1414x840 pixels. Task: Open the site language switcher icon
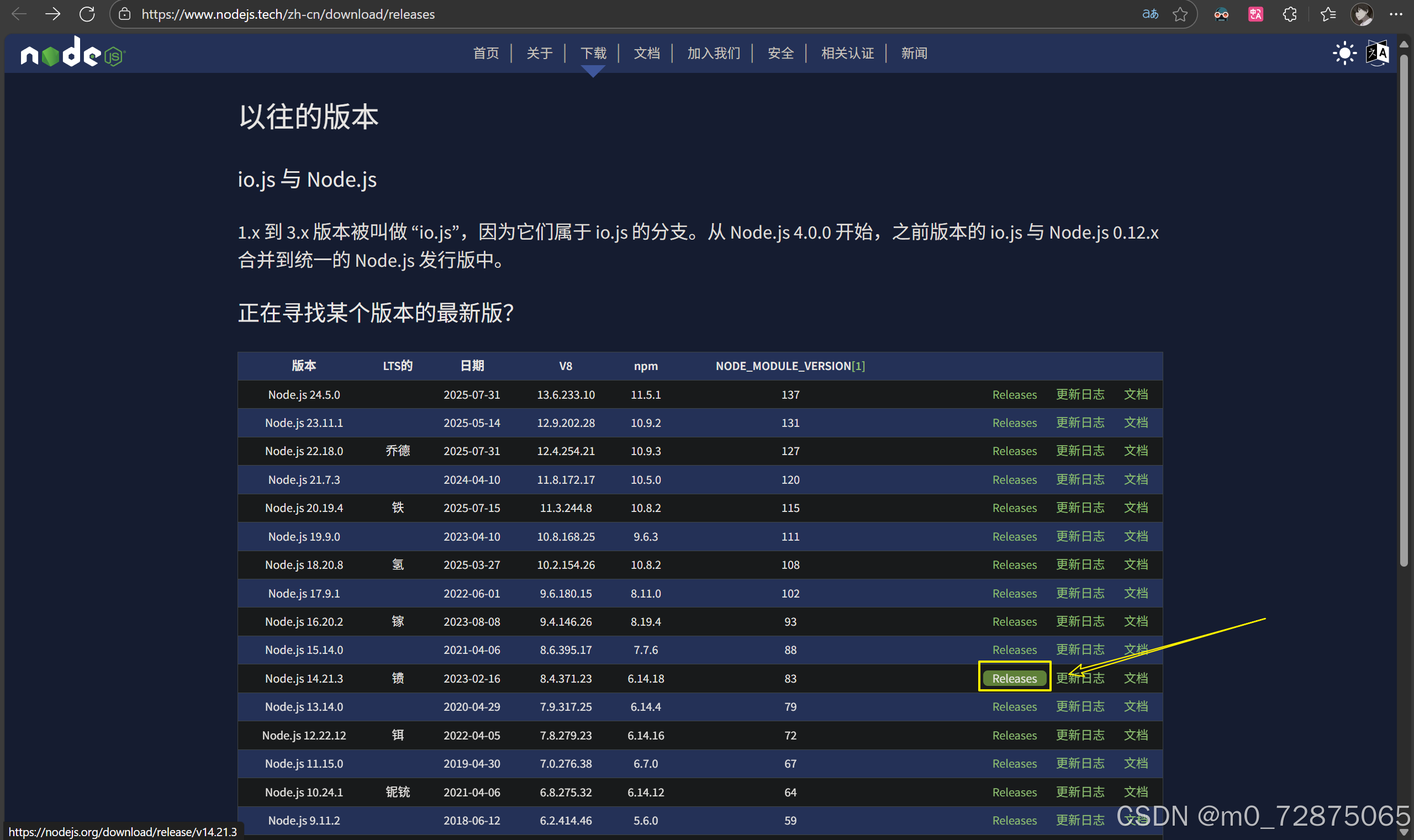point(1376,54)
